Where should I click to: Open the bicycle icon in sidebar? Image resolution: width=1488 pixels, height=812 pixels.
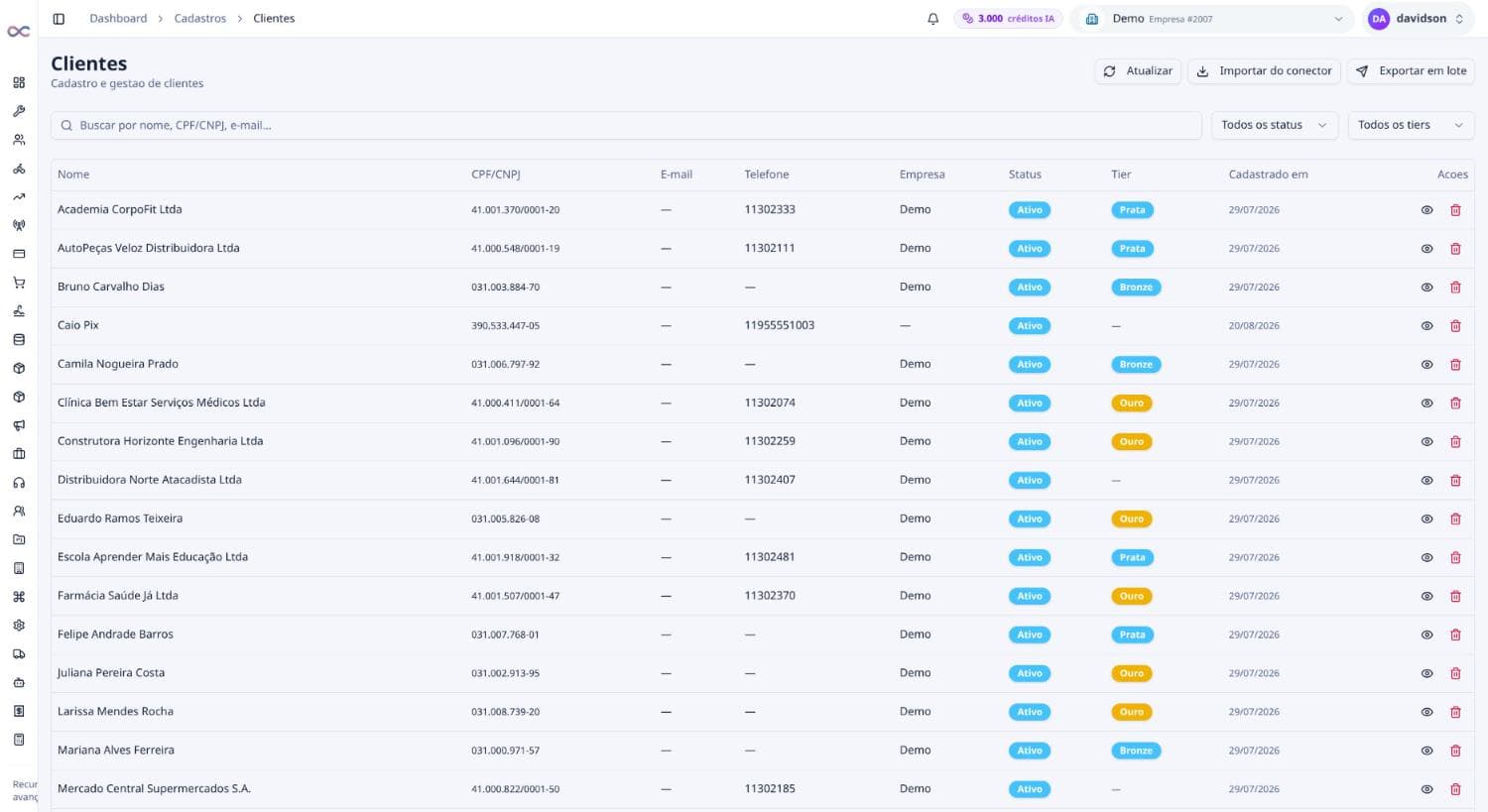click(19, 169)
